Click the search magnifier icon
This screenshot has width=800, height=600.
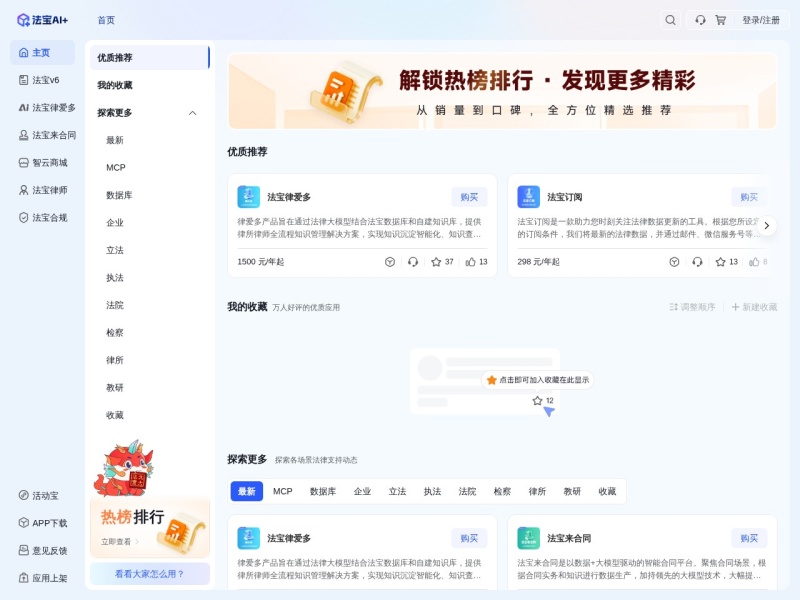coord(670,20)
